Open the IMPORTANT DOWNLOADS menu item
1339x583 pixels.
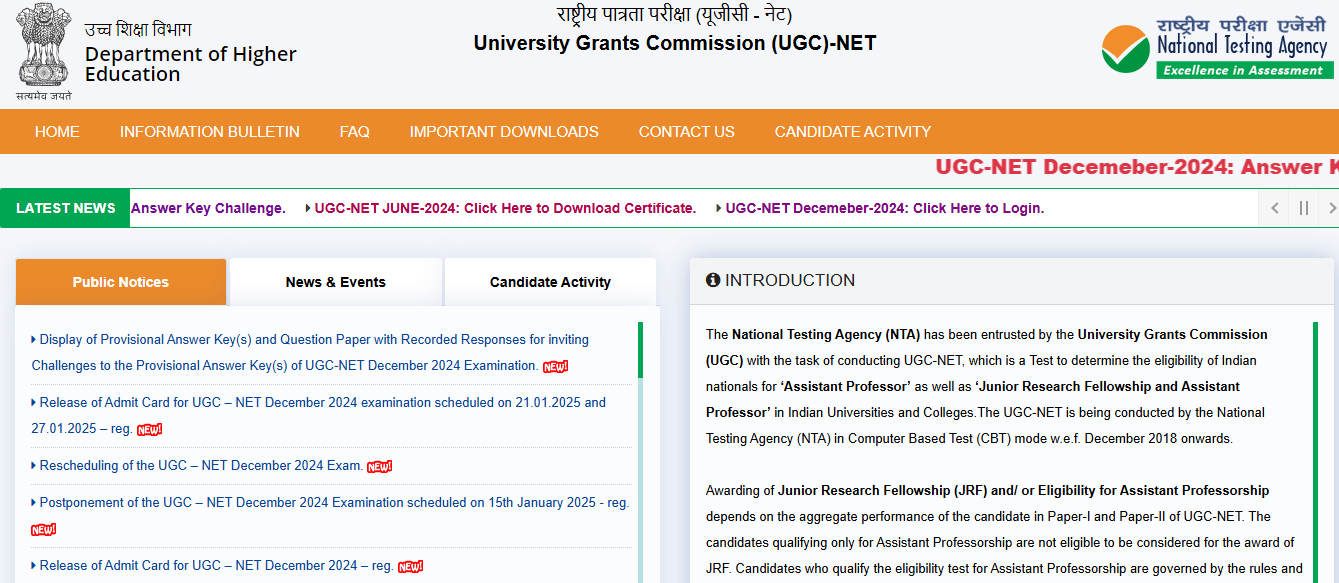pyautogui.click(x=504, y=131)
